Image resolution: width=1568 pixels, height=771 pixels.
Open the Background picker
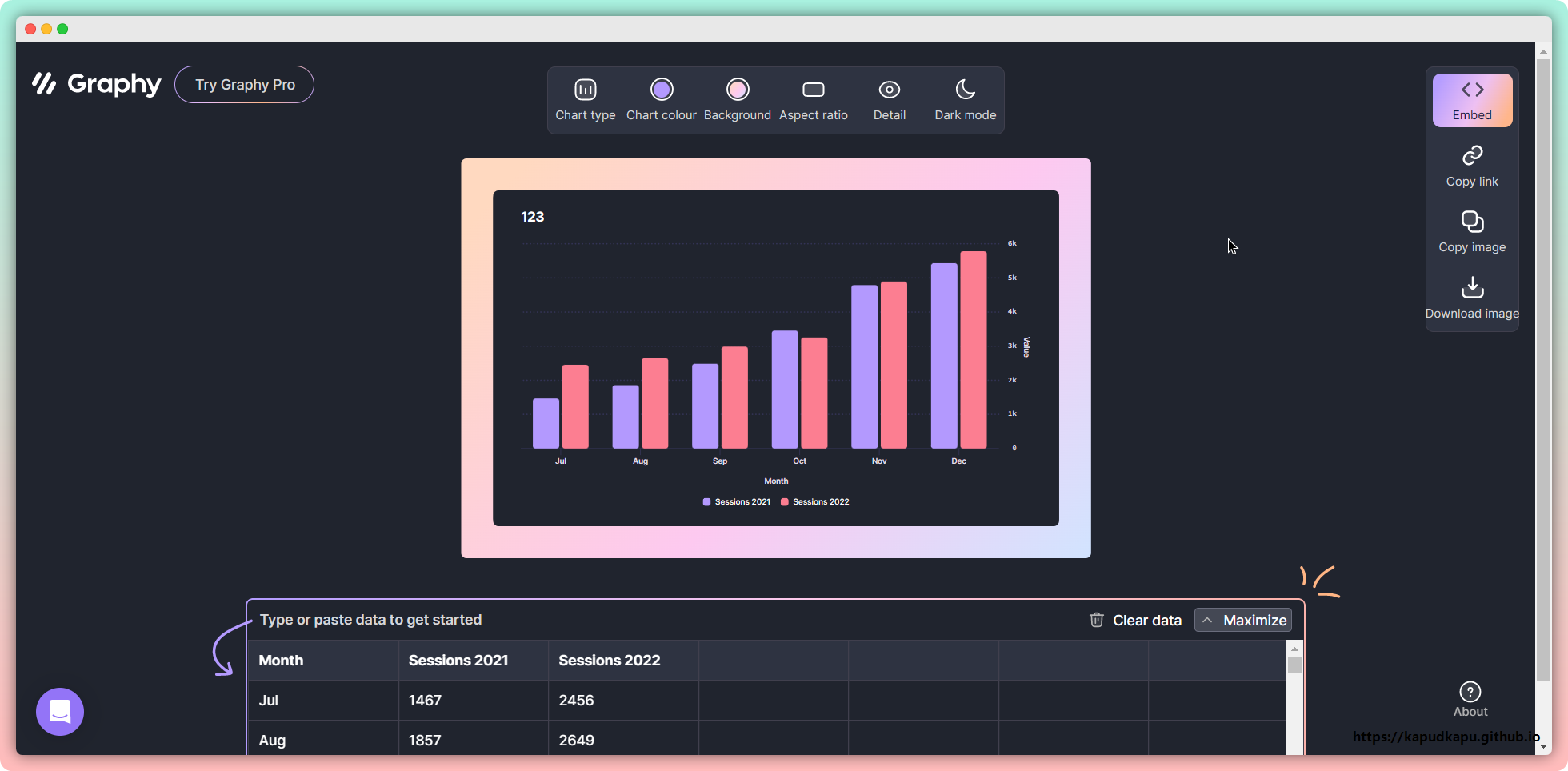click(x=737, y=100)
